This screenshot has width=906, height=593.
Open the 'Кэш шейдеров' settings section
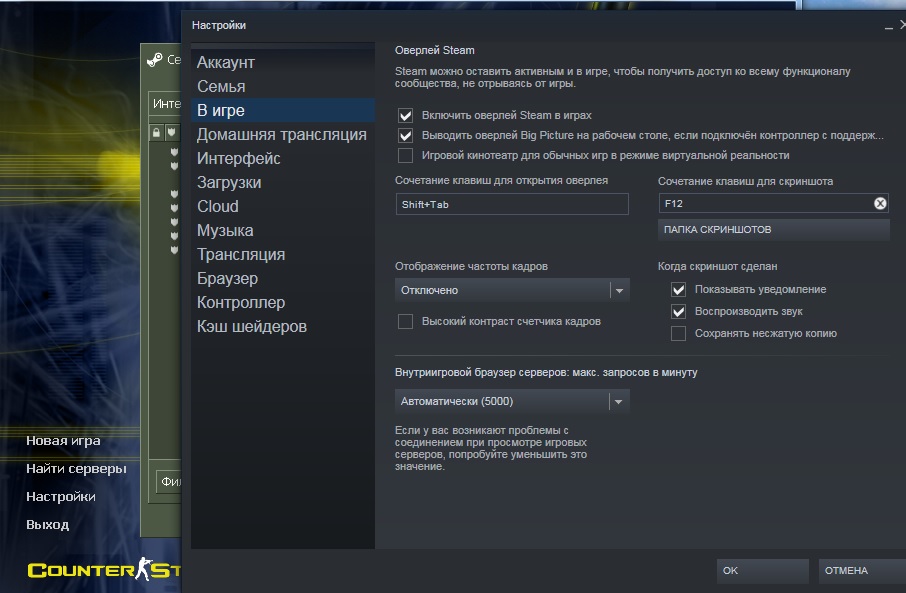click(283, 327)
